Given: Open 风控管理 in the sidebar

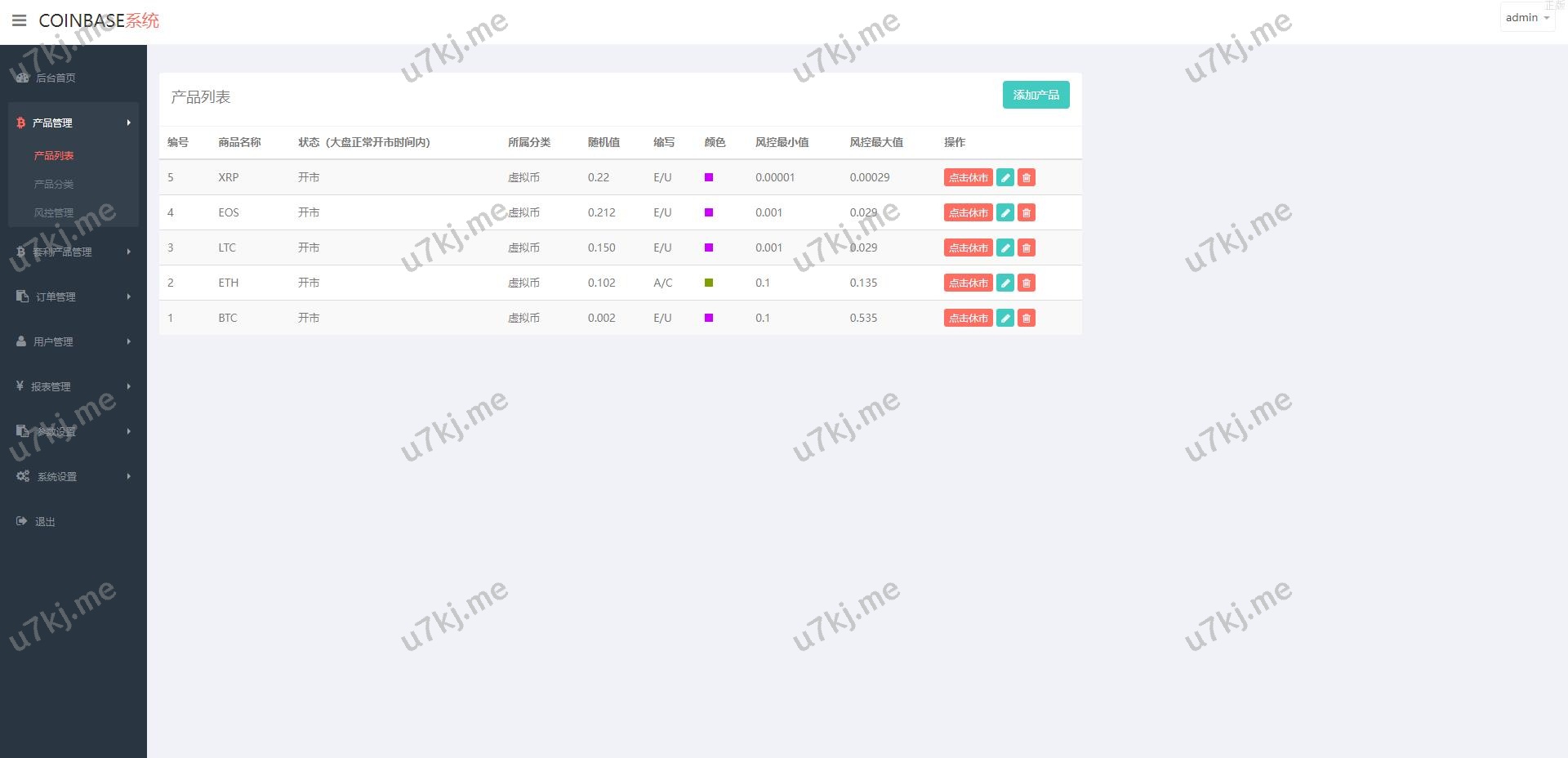Looking at the screenshot, I should pos(54,212).
